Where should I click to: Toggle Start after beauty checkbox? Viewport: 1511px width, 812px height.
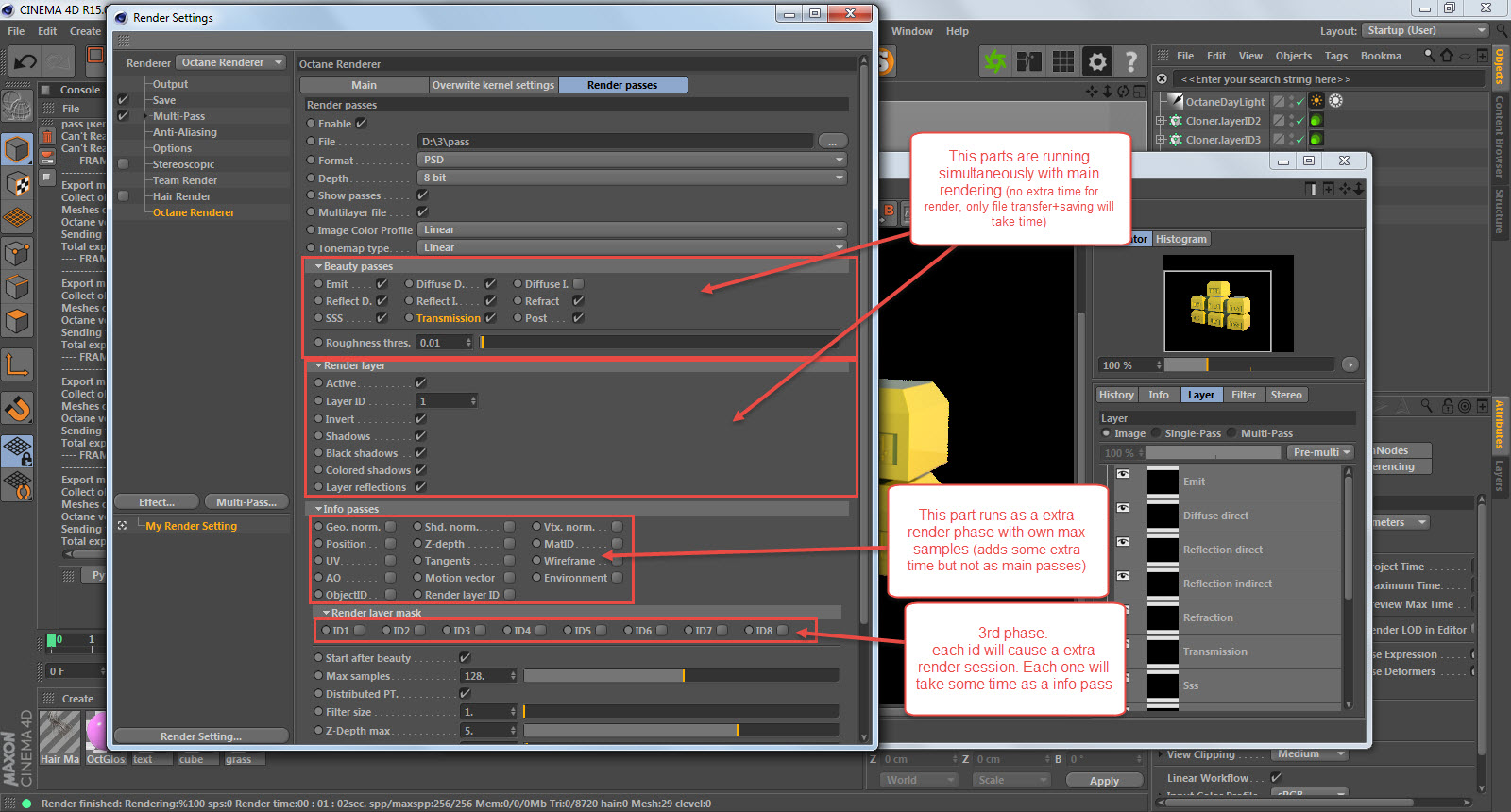(x=465, y=658)
